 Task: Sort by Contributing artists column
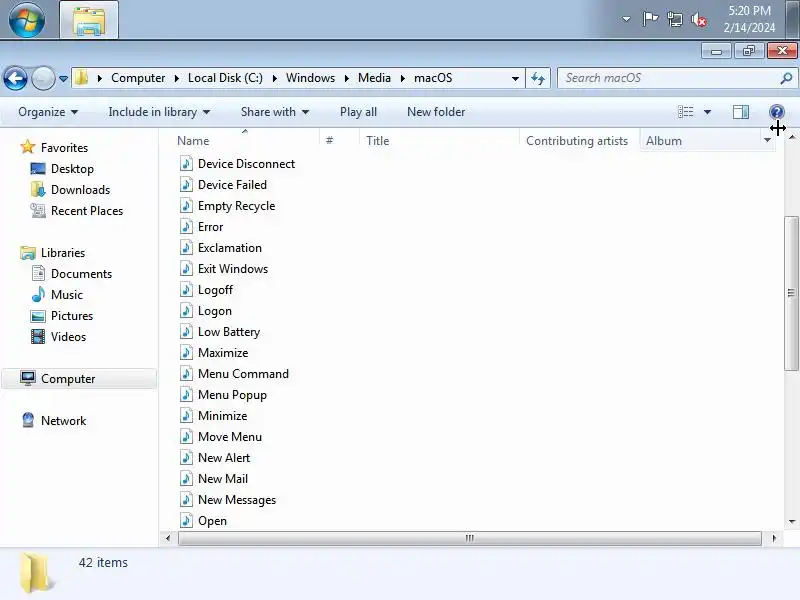pyautogui.click(x=579, y=141)
